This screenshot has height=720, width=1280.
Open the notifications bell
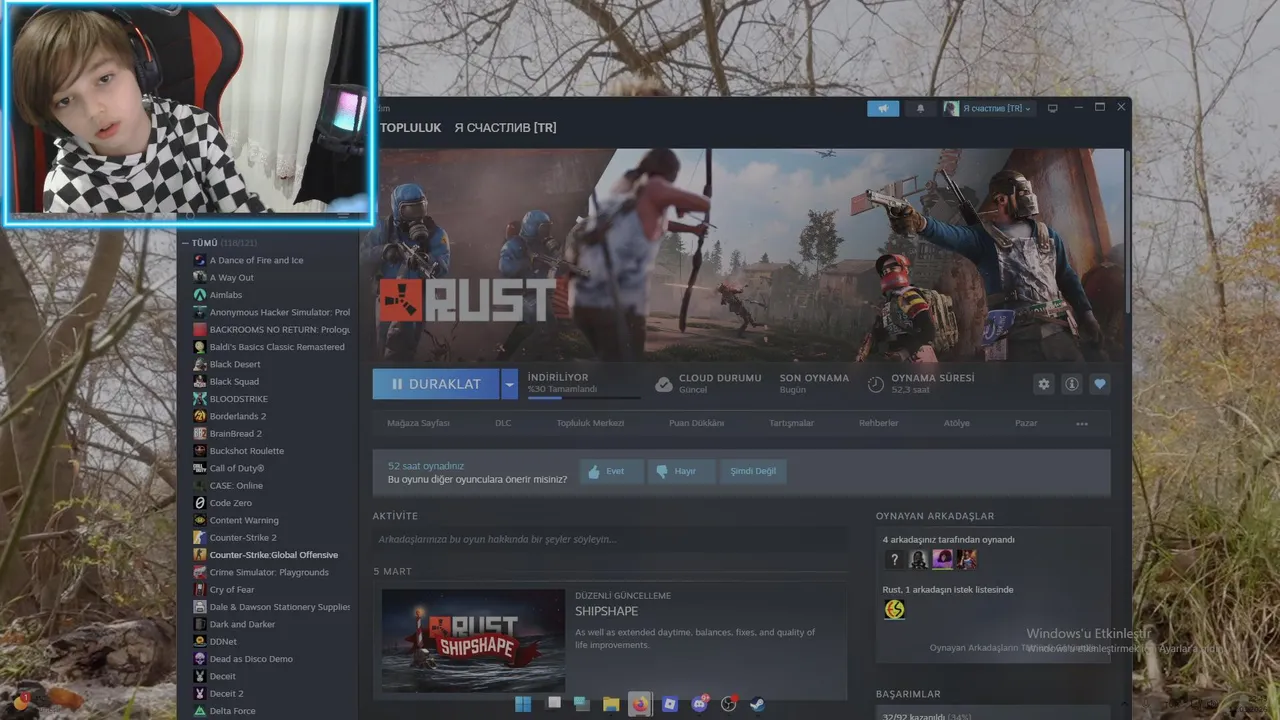coord(920,108)
